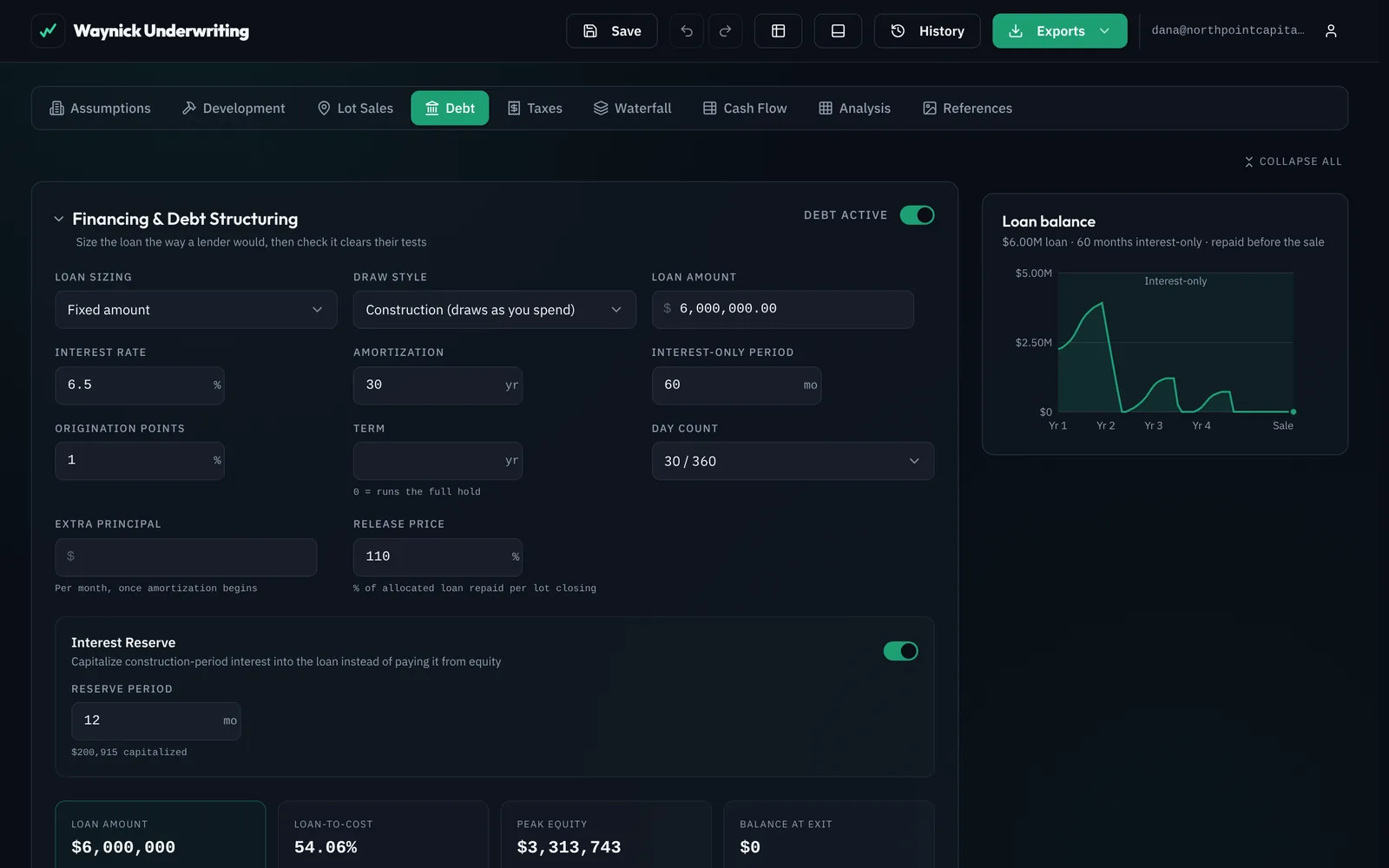Click the Interest-Only Period field
This screenshot has width=1389, height=868.
[736, 385]
